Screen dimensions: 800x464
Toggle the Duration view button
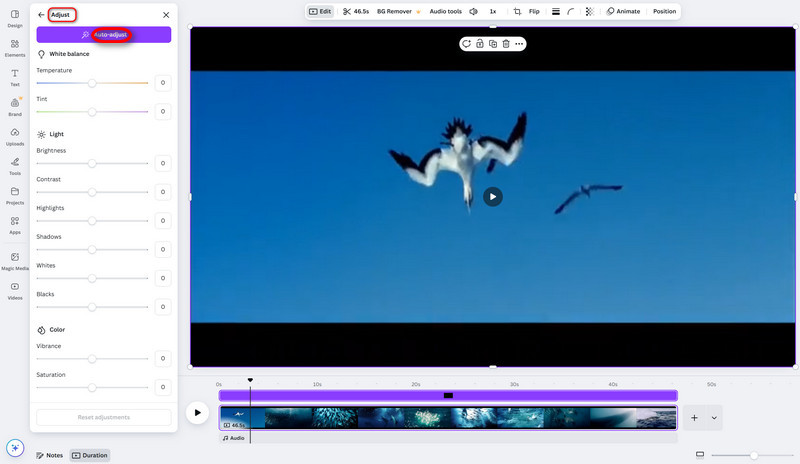coord(90,455)
